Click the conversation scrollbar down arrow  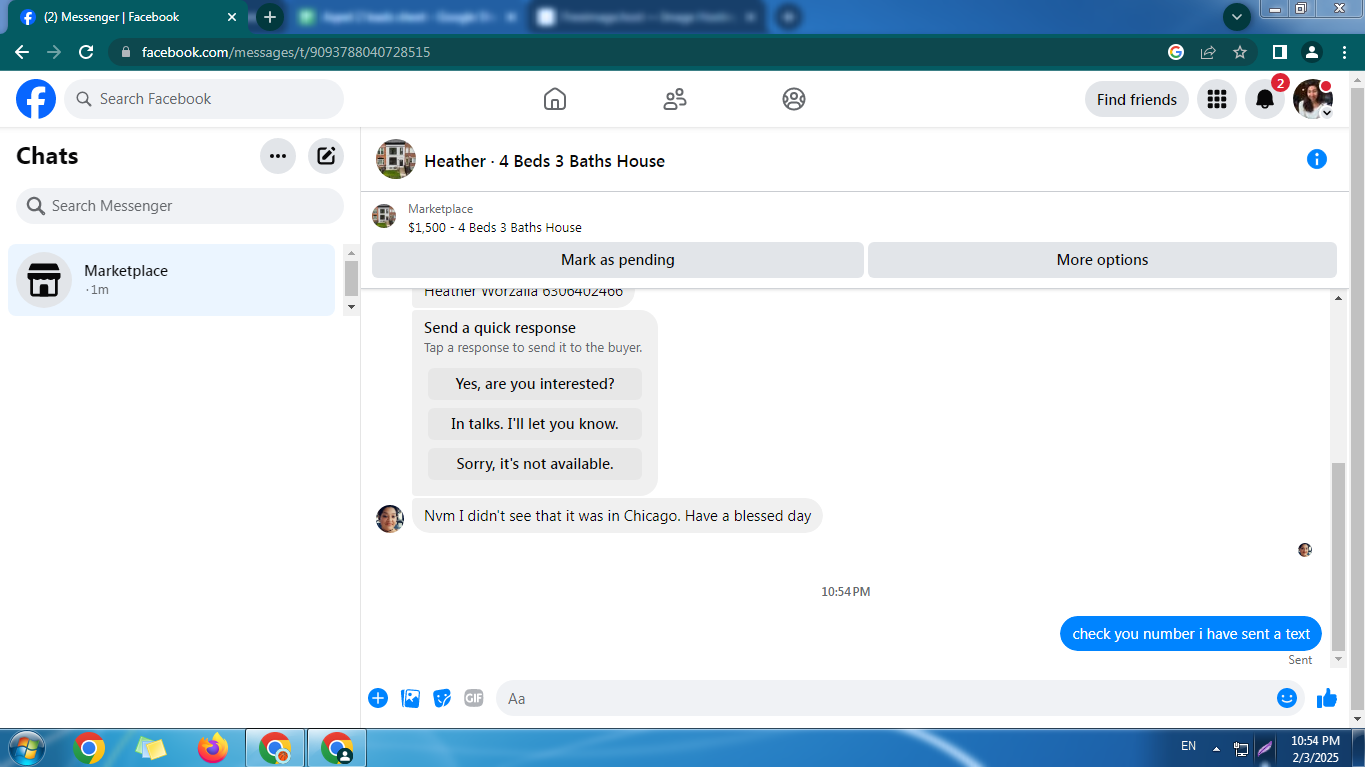pos(1339,660)
